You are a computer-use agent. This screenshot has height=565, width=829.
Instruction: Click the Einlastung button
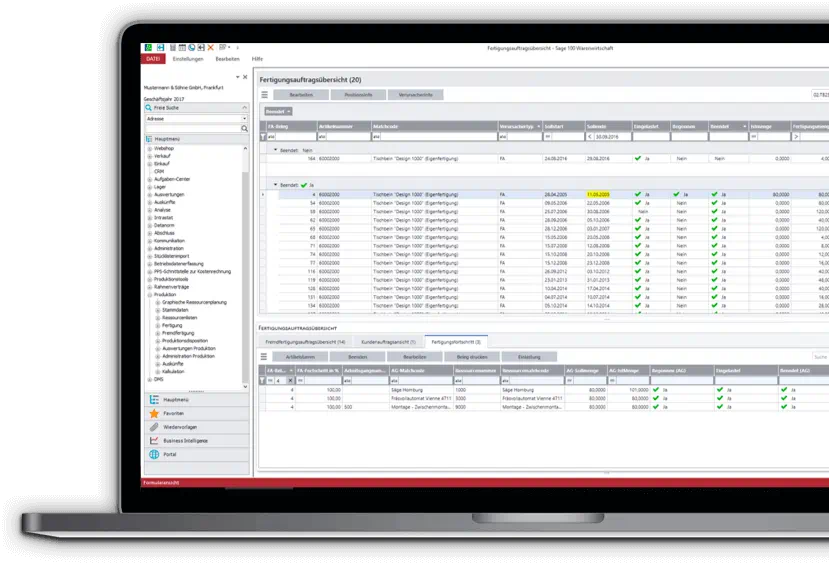point(529,357)
